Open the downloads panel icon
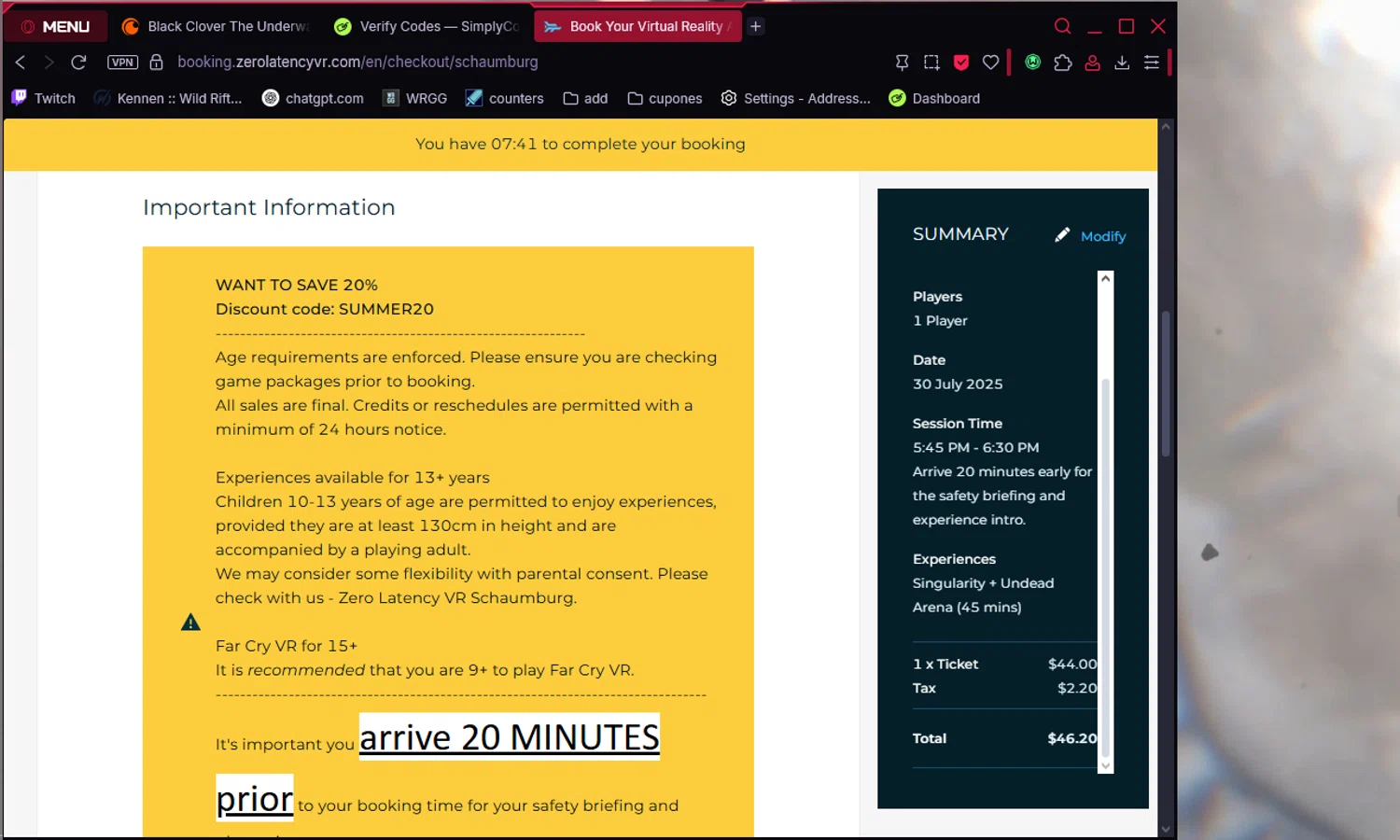 click(1122, 62)
